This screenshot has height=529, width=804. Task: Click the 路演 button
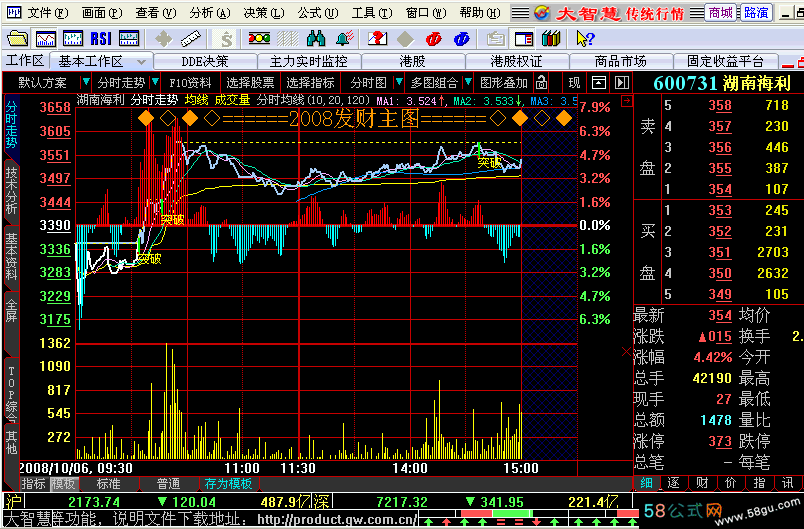pyautogui.click(x=756, y=13)
